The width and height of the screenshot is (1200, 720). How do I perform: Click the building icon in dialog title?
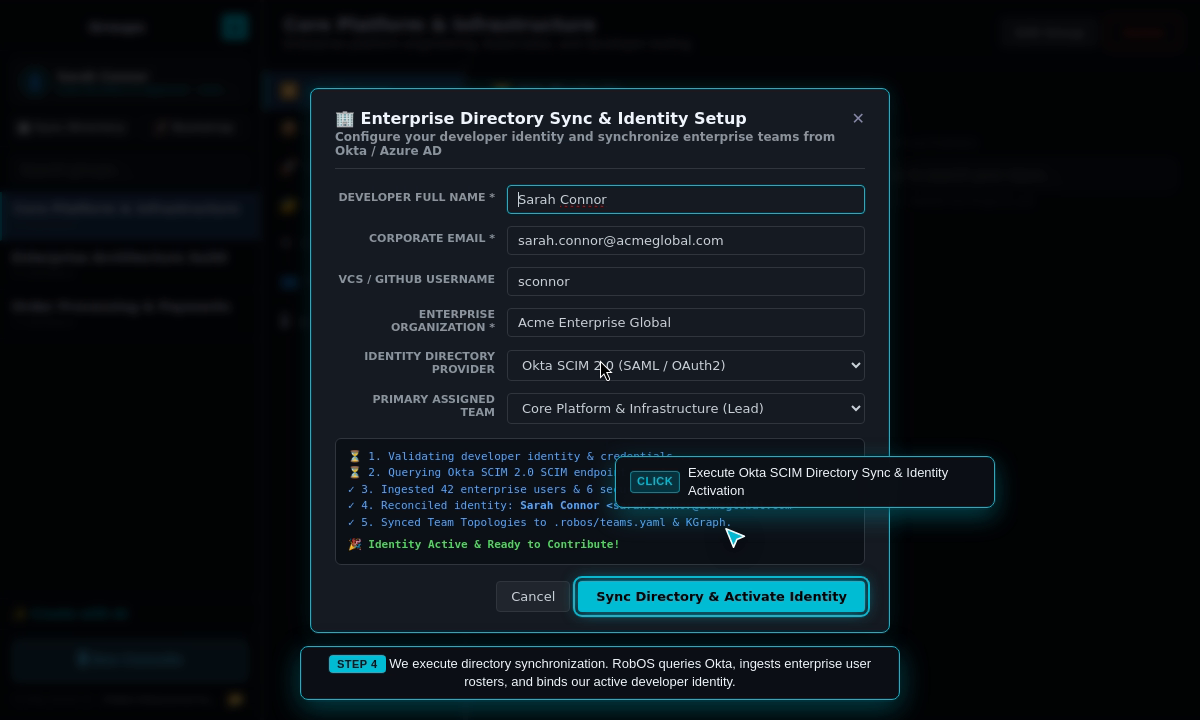[x=345, y=118]
